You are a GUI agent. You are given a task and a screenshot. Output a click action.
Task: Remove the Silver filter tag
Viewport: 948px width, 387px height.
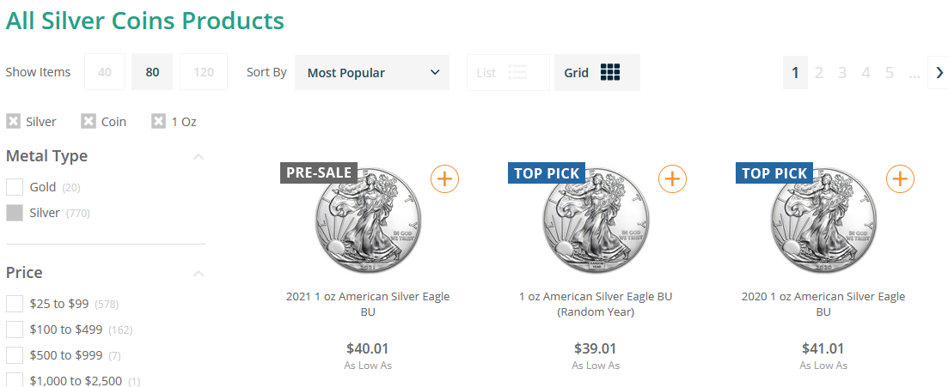[13, 122]
